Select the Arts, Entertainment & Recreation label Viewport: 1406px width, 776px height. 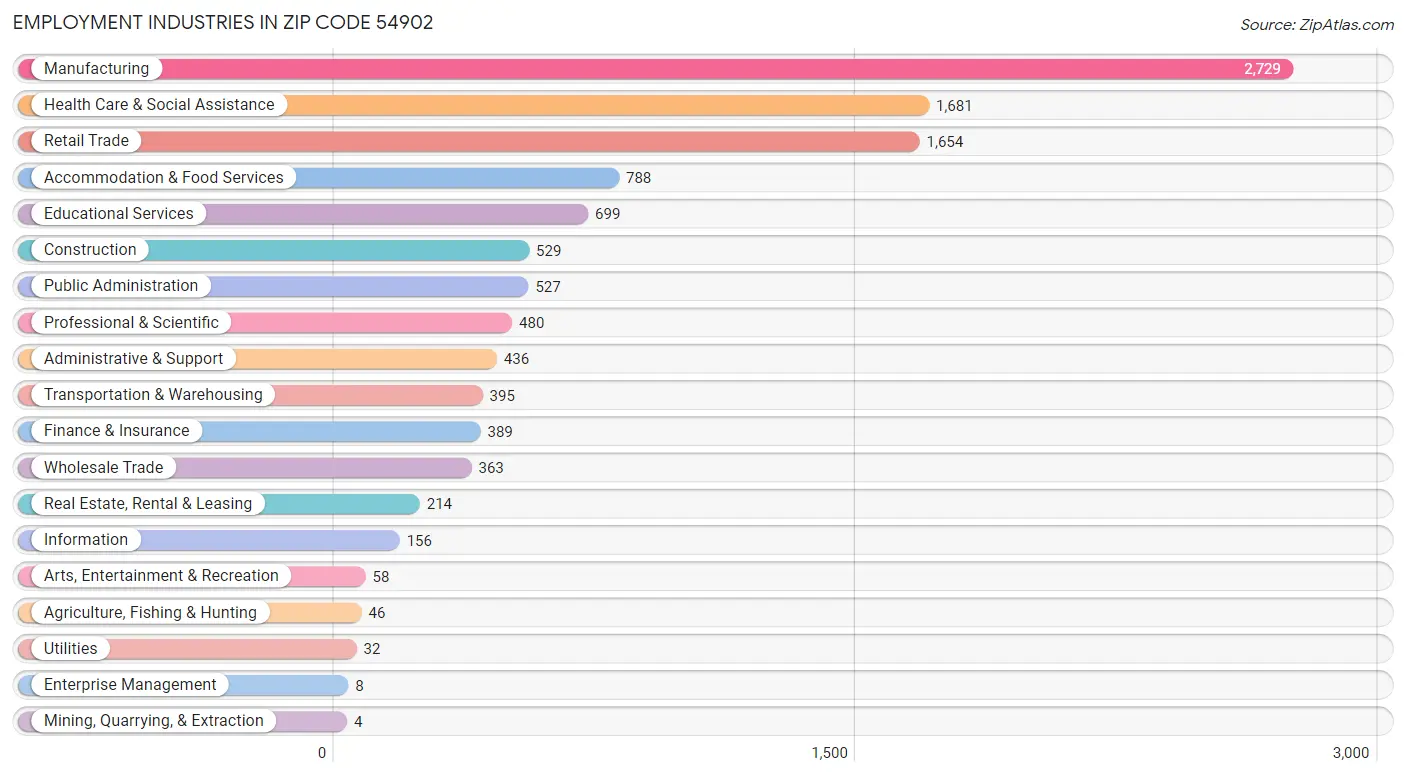(x=161, y=575)
